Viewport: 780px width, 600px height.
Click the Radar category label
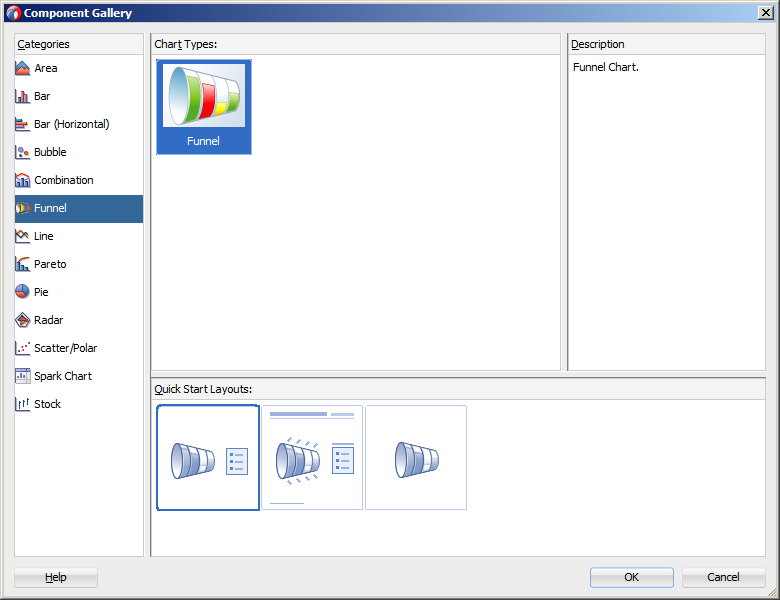pos(49,320)
